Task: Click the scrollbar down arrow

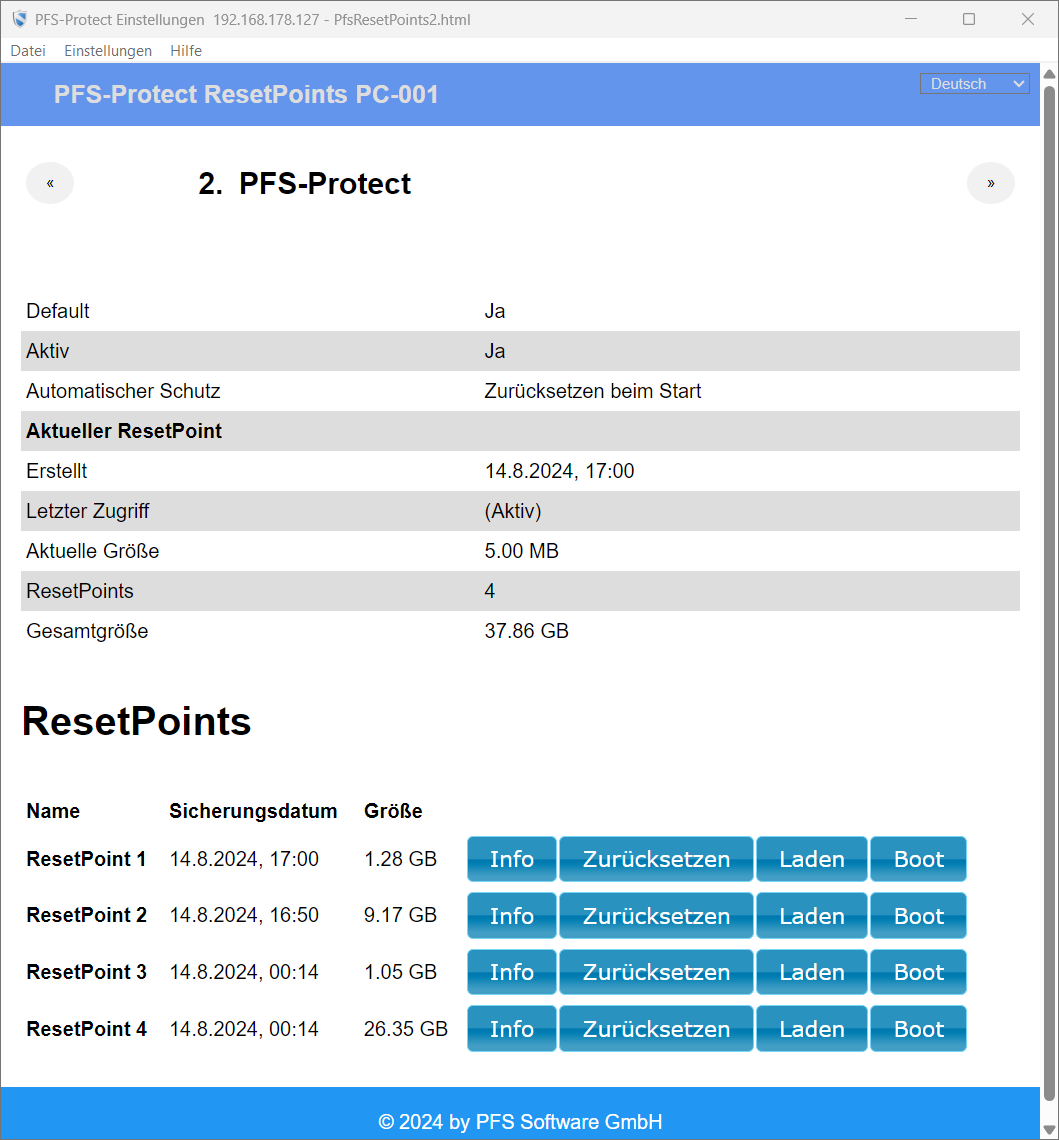Action: point(1049,1129)
